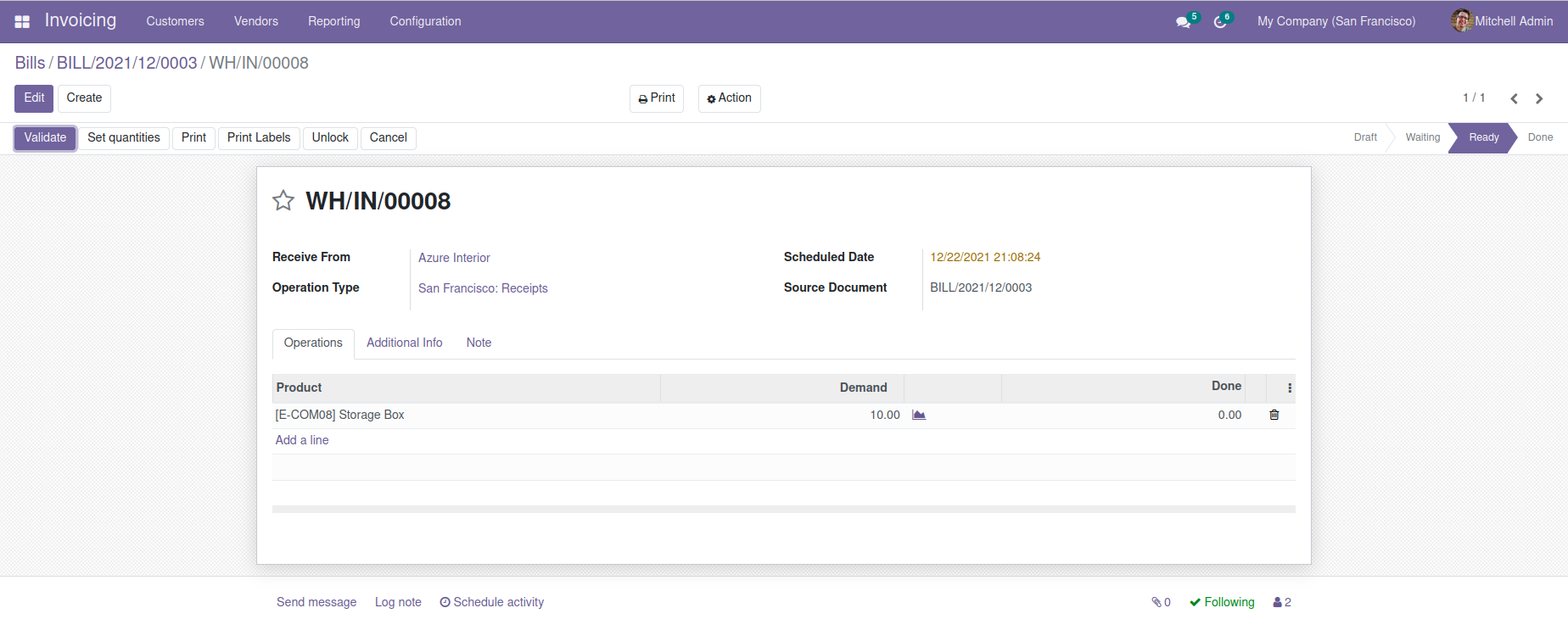Select the Done stage in status bar
Screen dimensions: 1568x636
[x=1540, y=137]
